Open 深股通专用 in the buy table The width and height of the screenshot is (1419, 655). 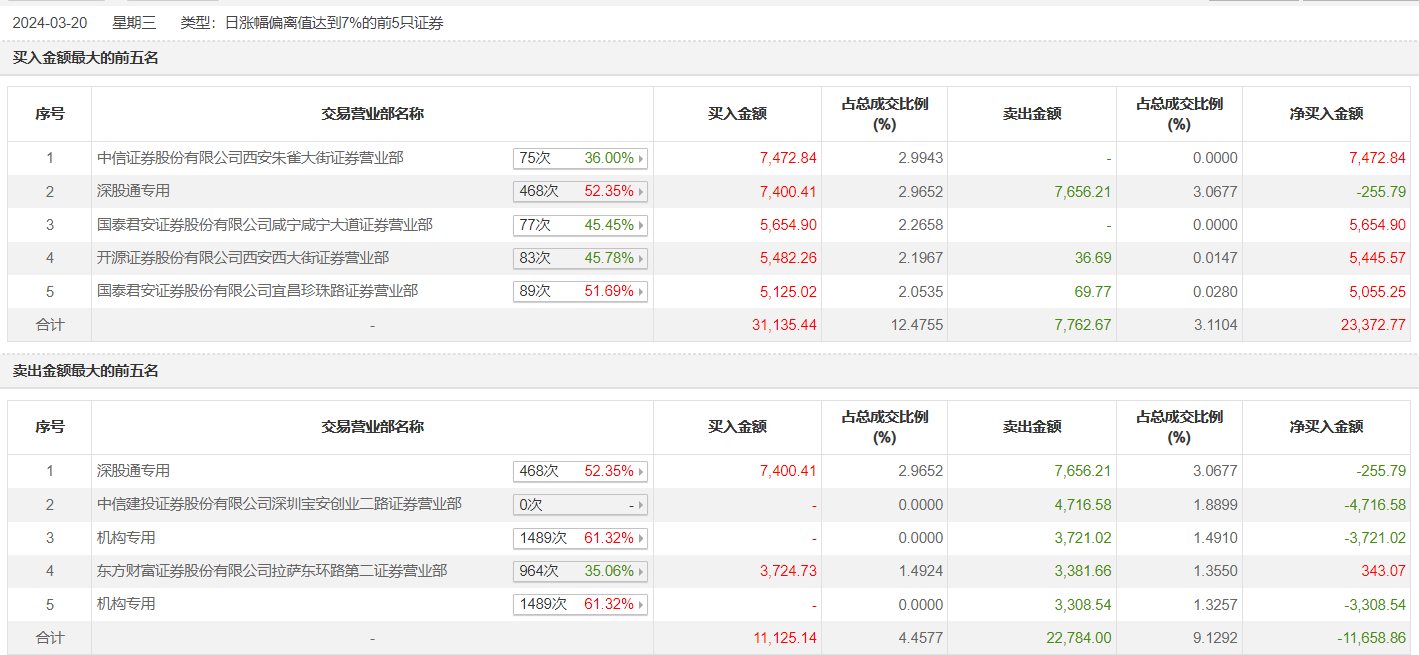coord(134,191)
